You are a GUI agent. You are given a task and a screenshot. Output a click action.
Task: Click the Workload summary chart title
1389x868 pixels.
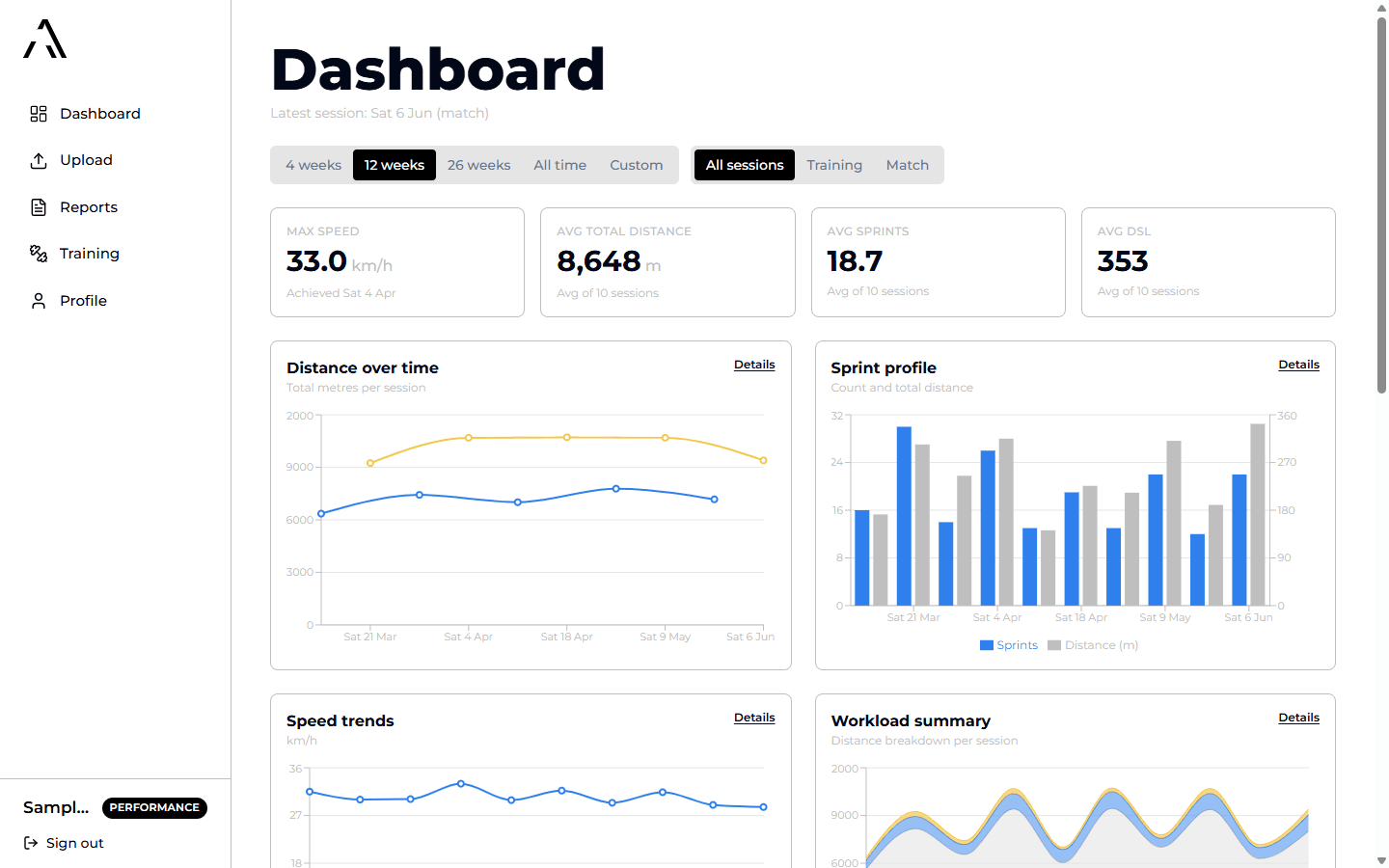click(x=911, y=720)
